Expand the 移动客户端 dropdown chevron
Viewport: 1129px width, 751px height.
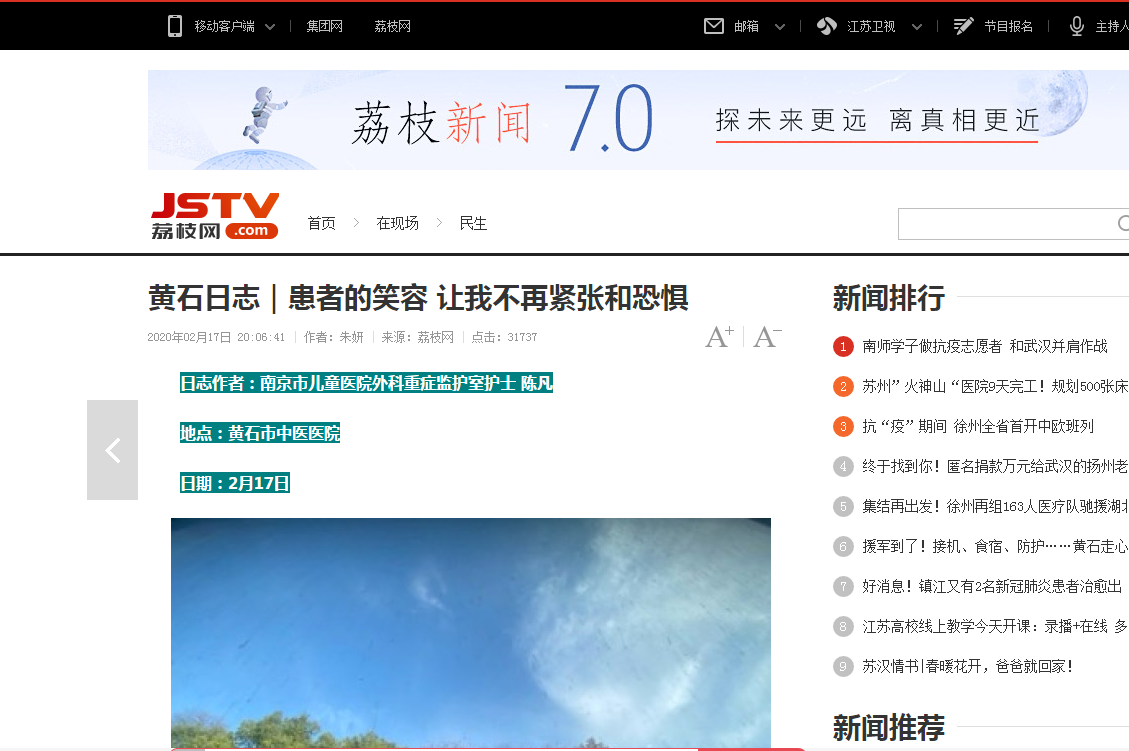[268, 26]
